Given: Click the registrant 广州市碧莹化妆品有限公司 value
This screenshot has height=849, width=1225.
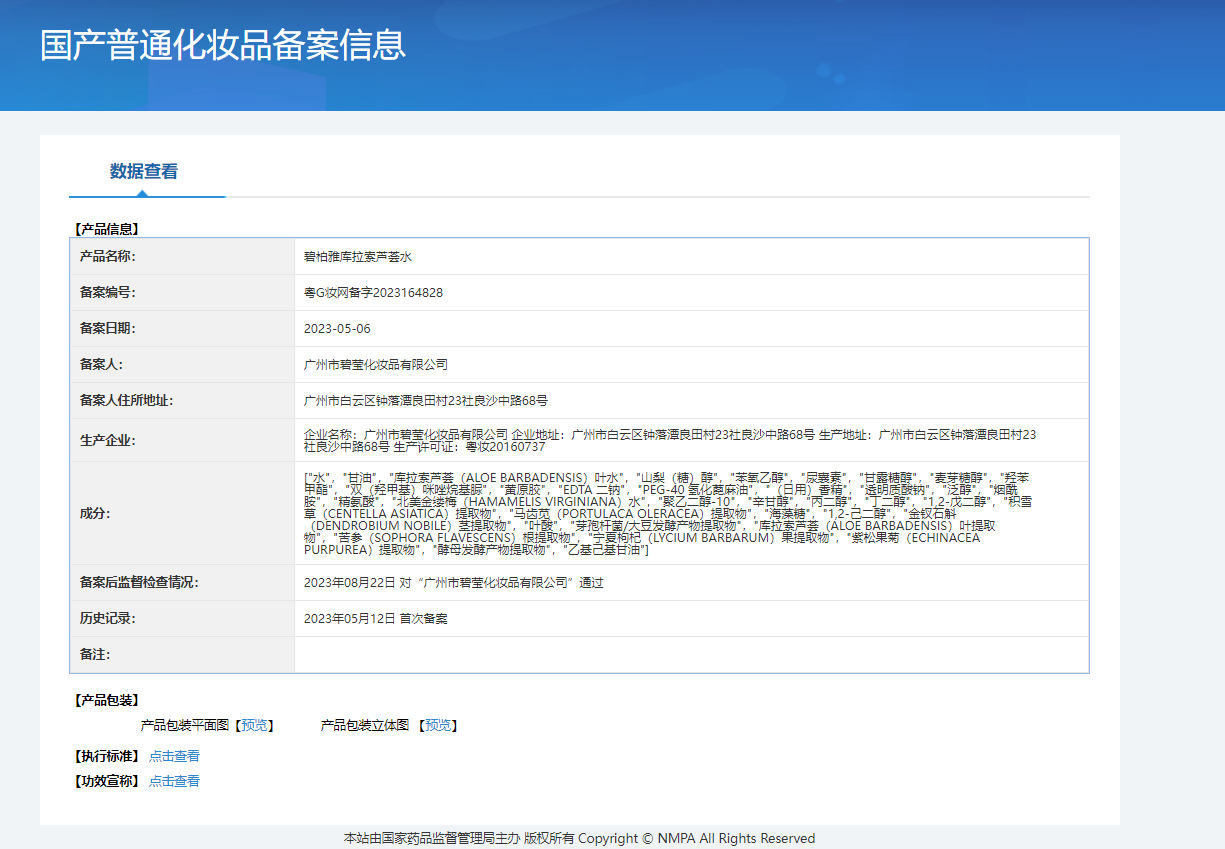Looking at the screenshot, I should 375,365.
